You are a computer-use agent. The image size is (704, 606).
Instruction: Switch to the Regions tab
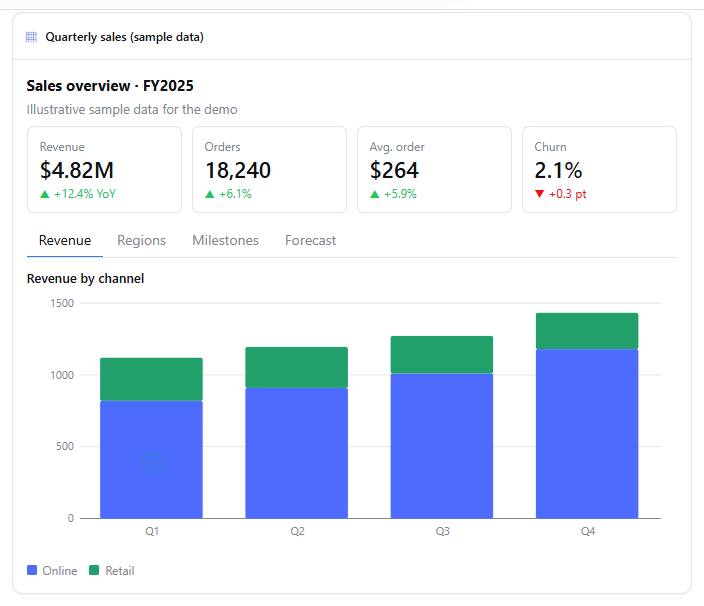pos(141,241)
